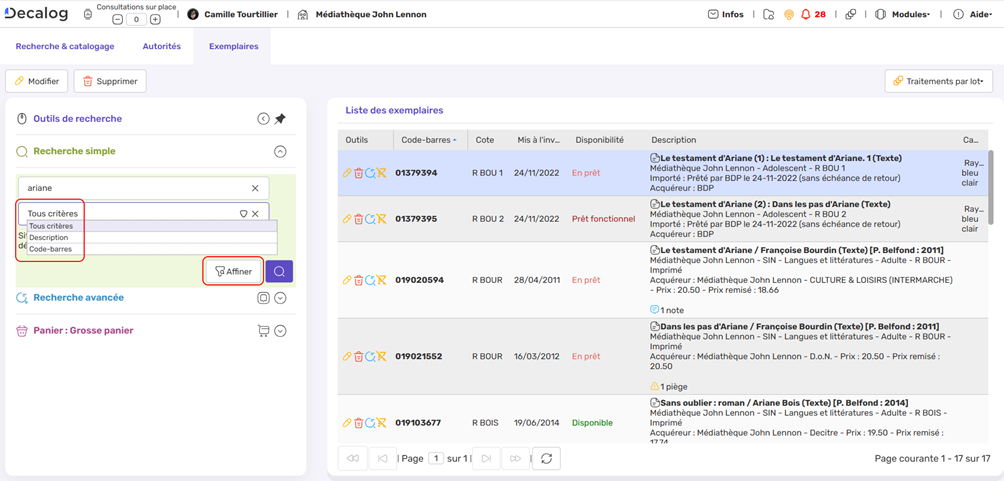The width and height of the screenshot is (1004, 481).
Task: Click the decrease consultations minus button
Action: tap(117, 20)
